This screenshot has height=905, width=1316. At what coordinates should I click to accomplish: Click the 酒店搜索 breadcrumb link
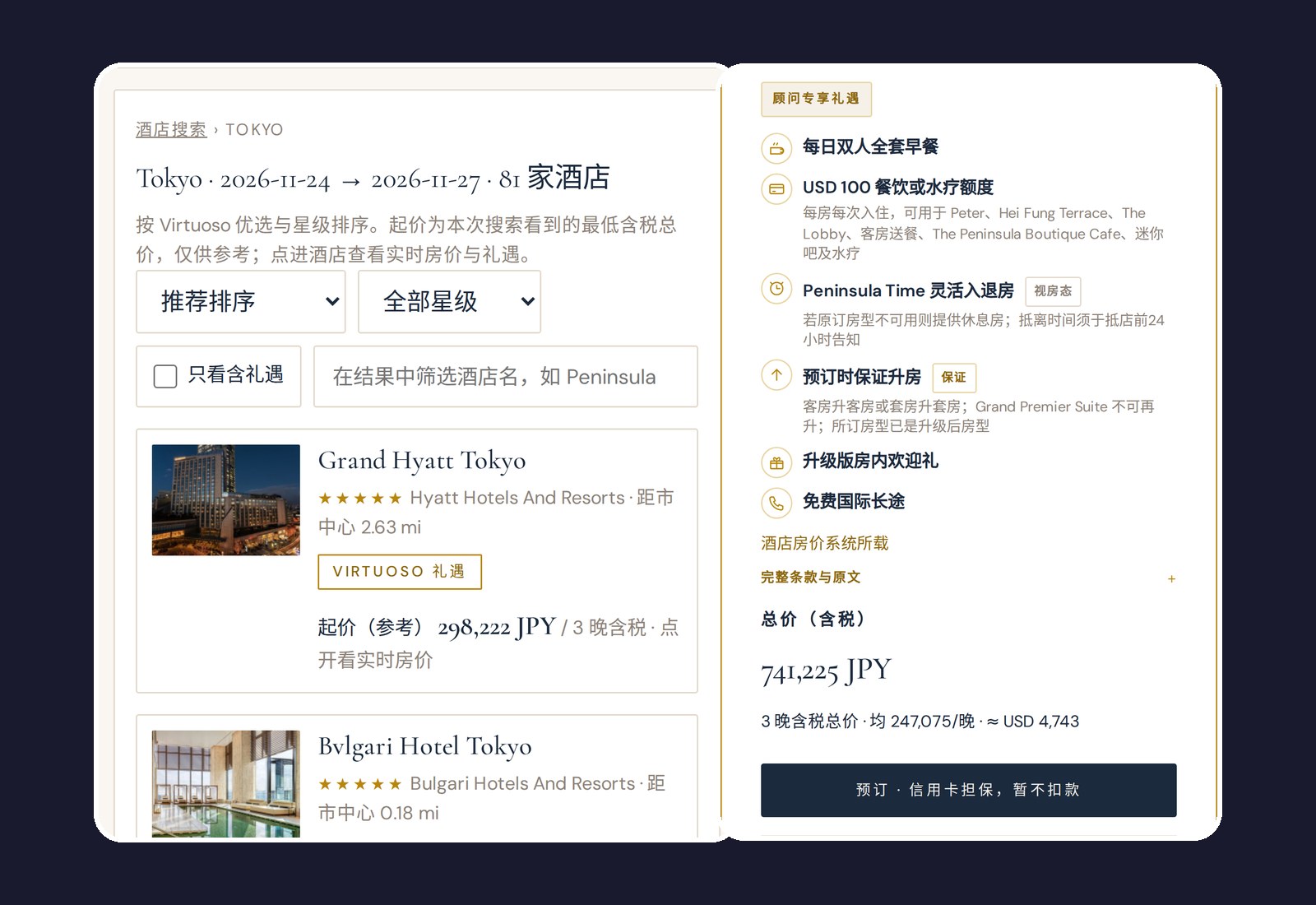[171, 129]
